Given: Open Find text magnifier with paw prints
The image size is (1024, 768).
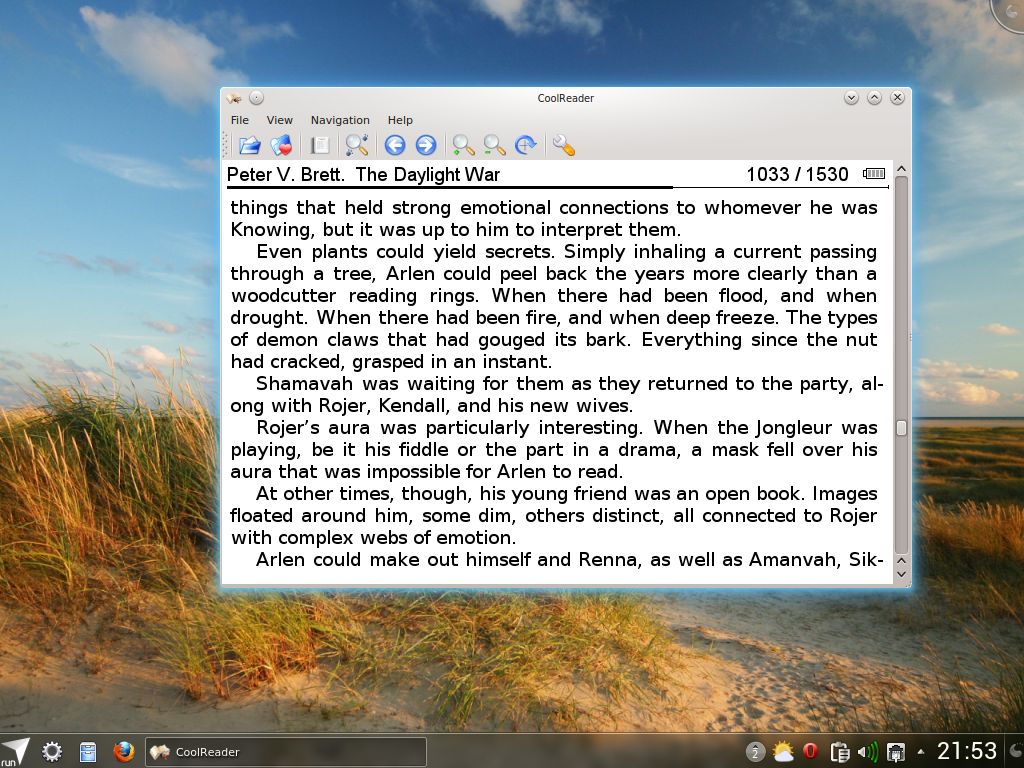Looking at the screenshot, I should pyautogui.click(x=357, y=145).
